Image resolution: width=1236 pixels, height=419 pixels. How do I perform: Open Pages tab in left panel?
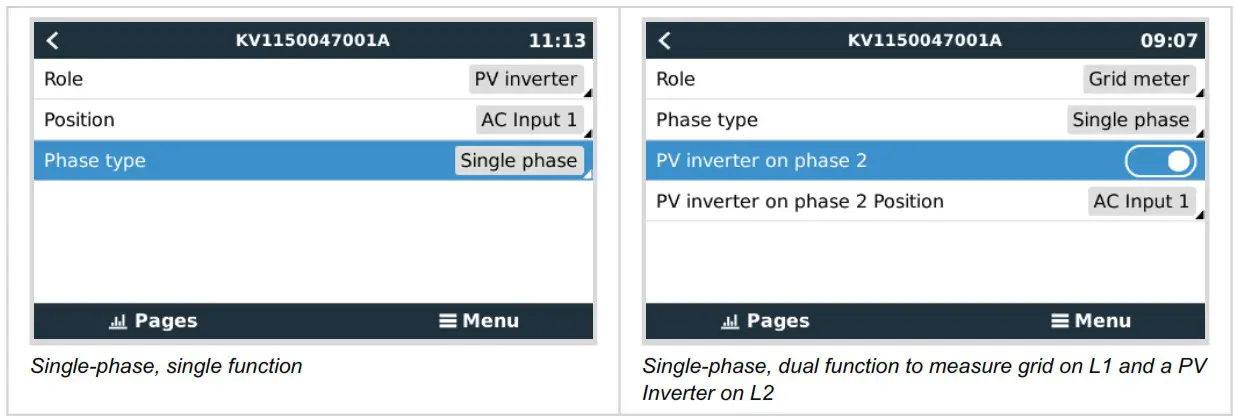coord(154,321)
